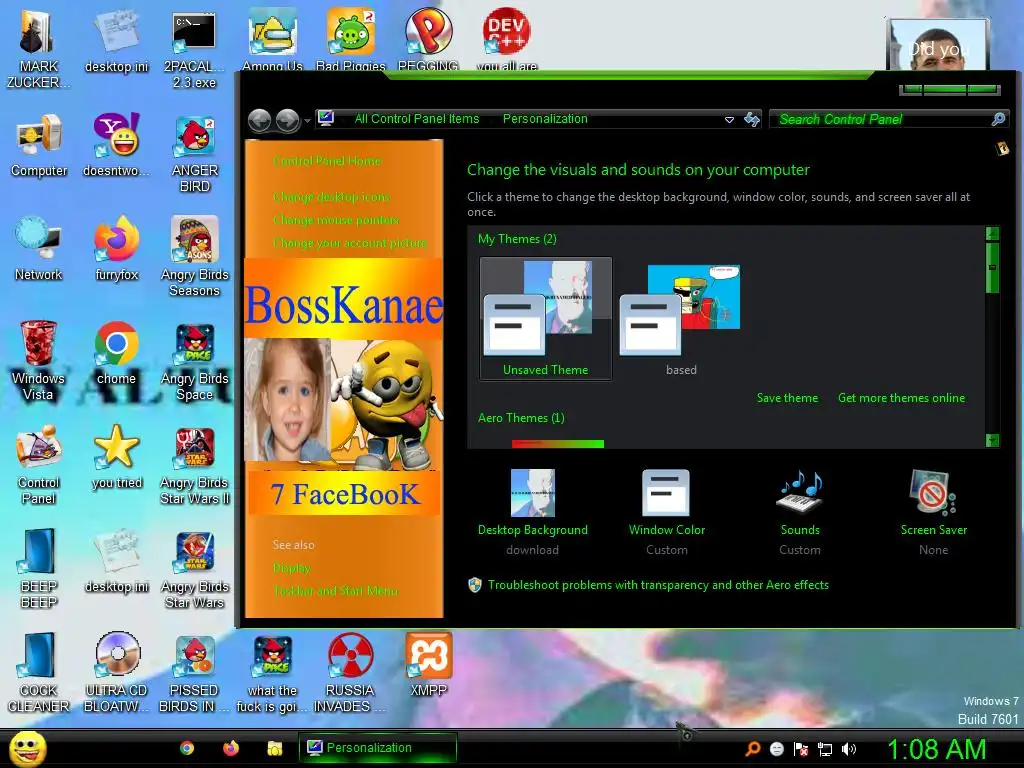Image resolution: width=1024 pixels, height=768 pixels.
Task: Click the Forward navigation arrow
Action: pyautogui.click(x=287, y=120)
